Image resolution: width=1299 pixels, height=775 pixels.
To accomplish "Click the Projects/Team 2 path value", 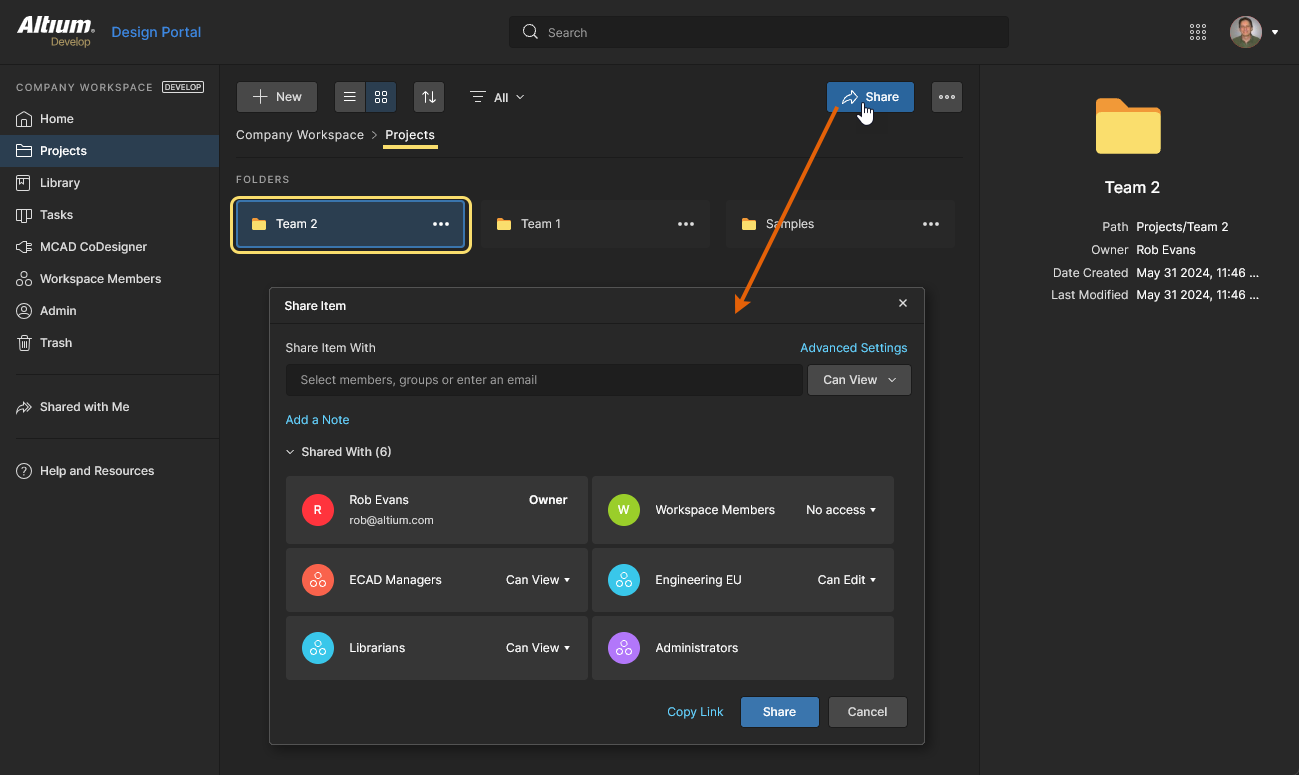I will (x=1182, y=227).
